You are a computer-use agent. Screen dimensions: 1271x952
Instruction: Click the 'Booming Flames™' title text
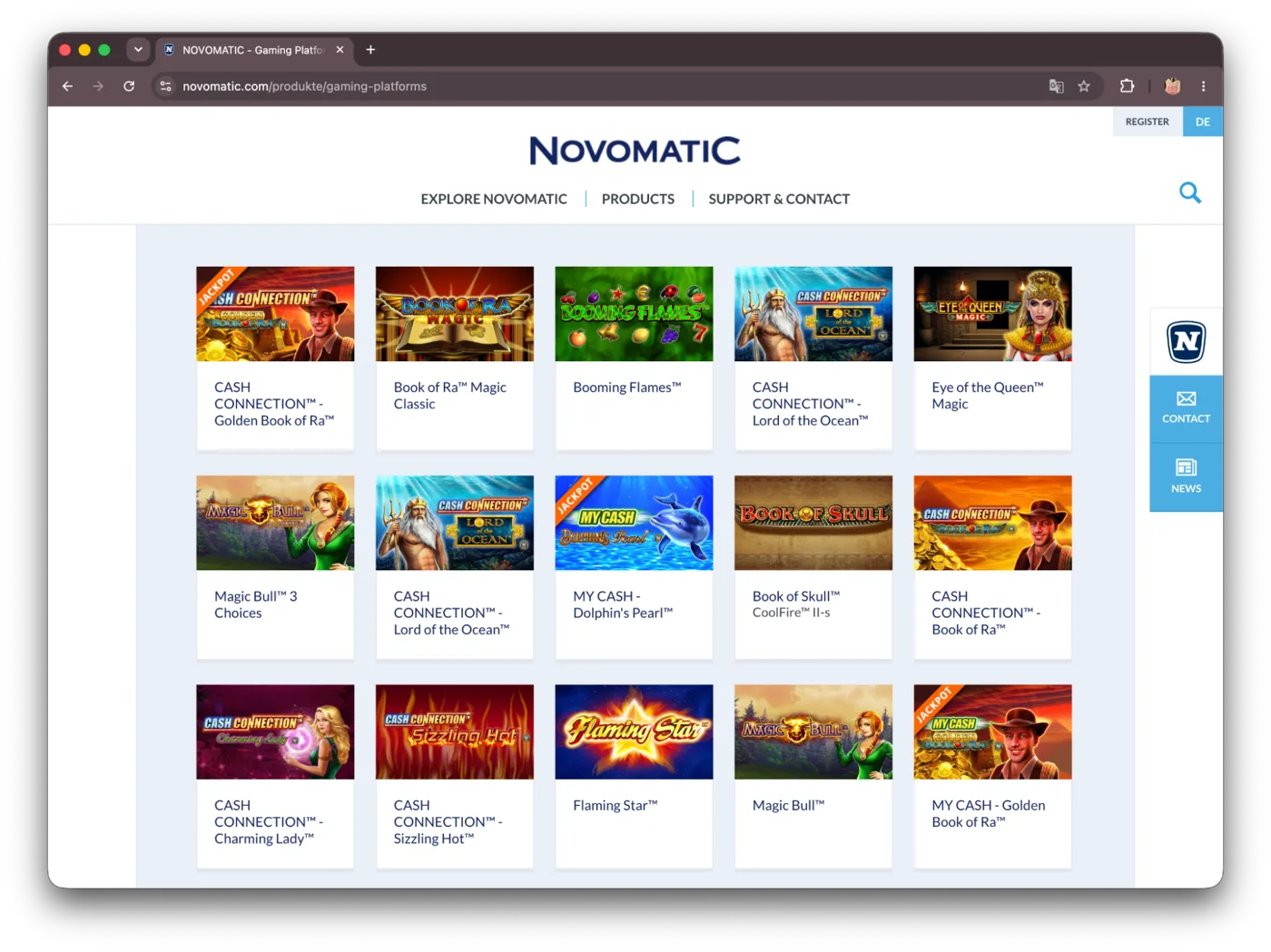tap(627, 388)
